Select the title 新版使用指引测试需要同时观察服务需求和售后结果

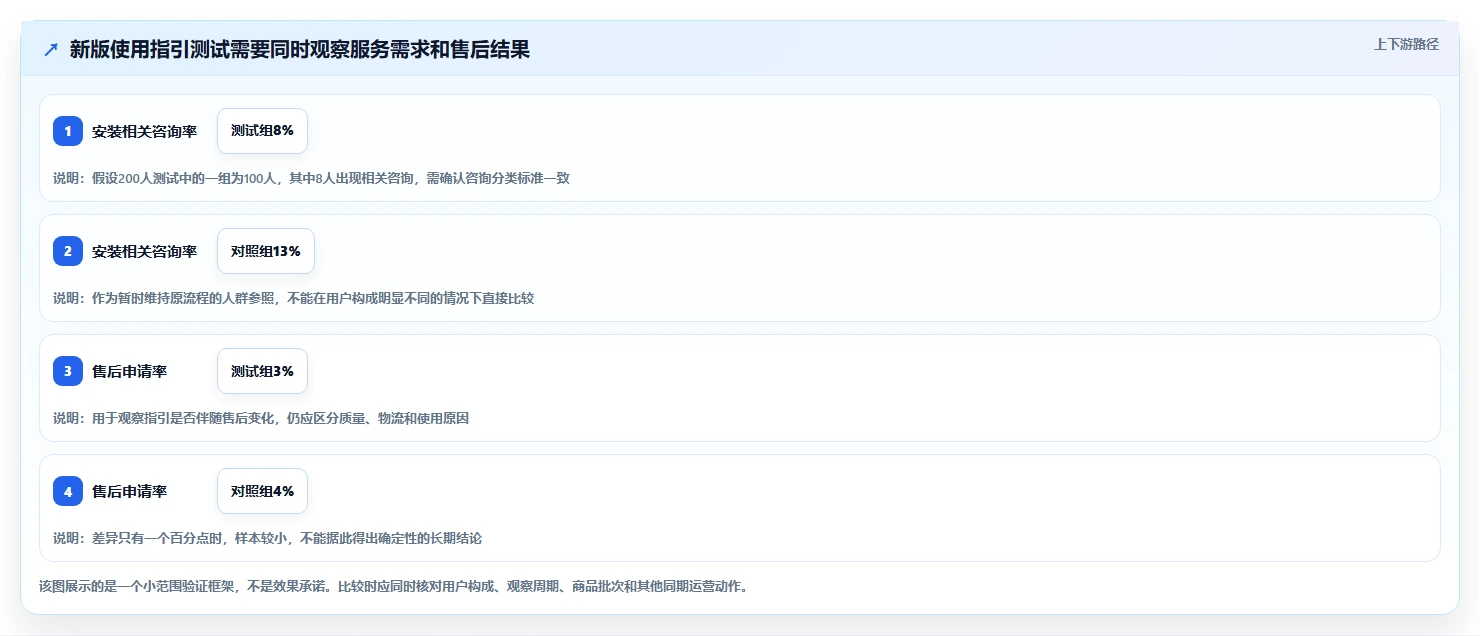[x=299, y=50]
